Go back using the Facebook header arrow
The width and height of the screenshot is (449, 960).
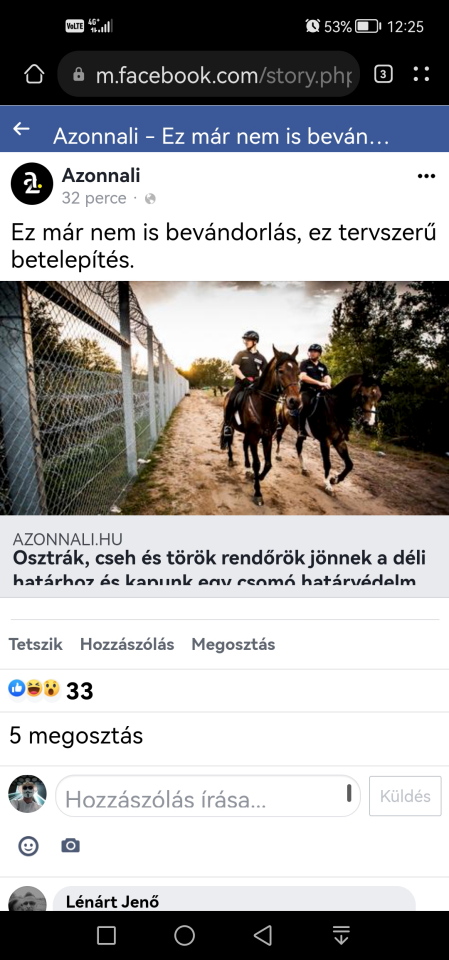21,129
